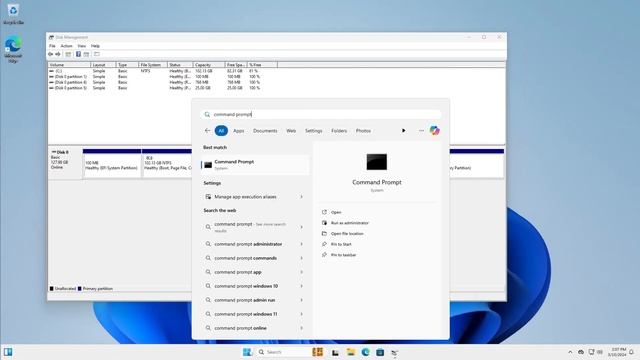Open the View menu in Disk Management
The image size is (640, 360).
pyautogui.click(x=82, y=46)
